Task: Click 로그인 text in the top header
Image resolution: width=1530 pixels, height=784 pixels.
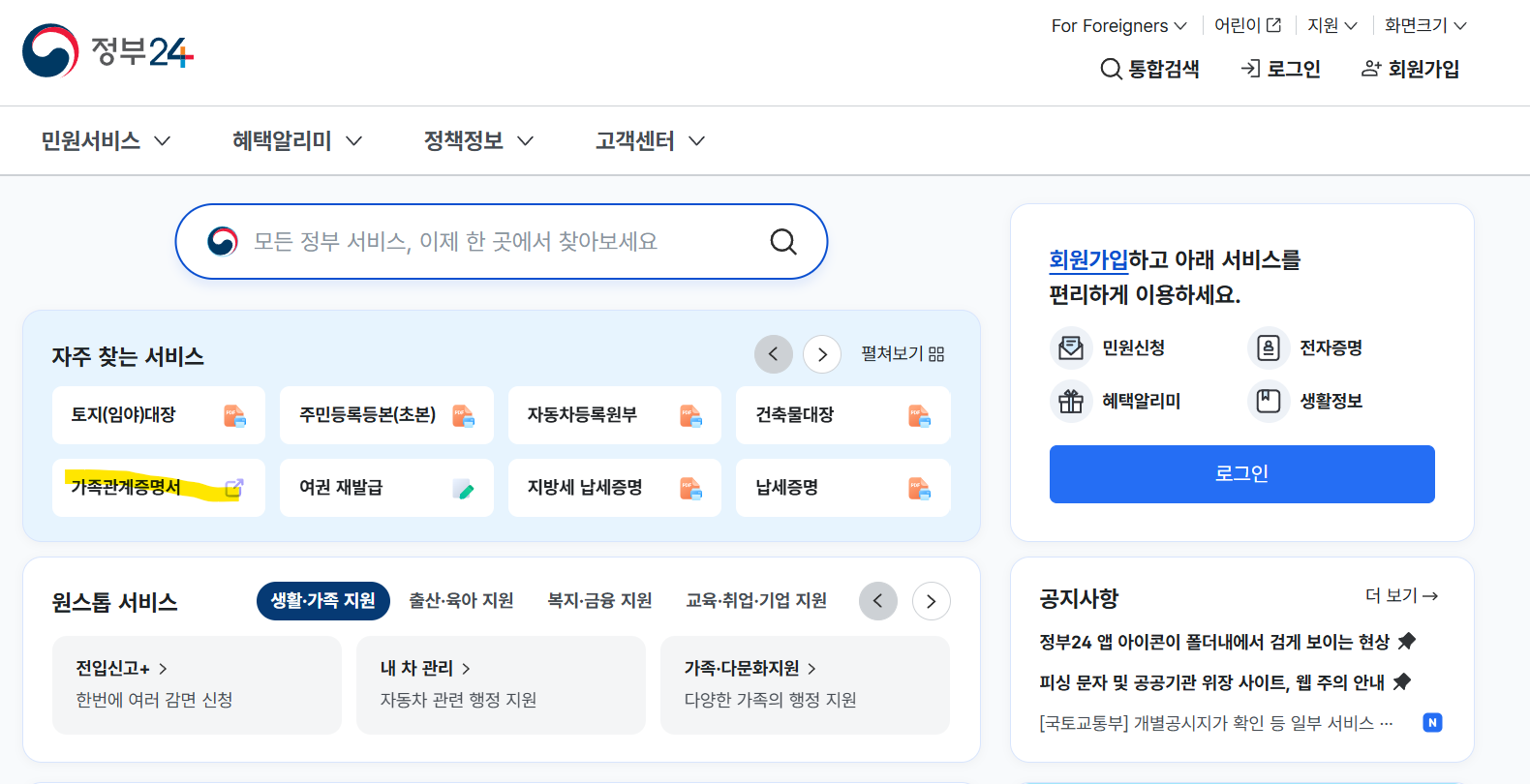Action: pos(1294,69)
